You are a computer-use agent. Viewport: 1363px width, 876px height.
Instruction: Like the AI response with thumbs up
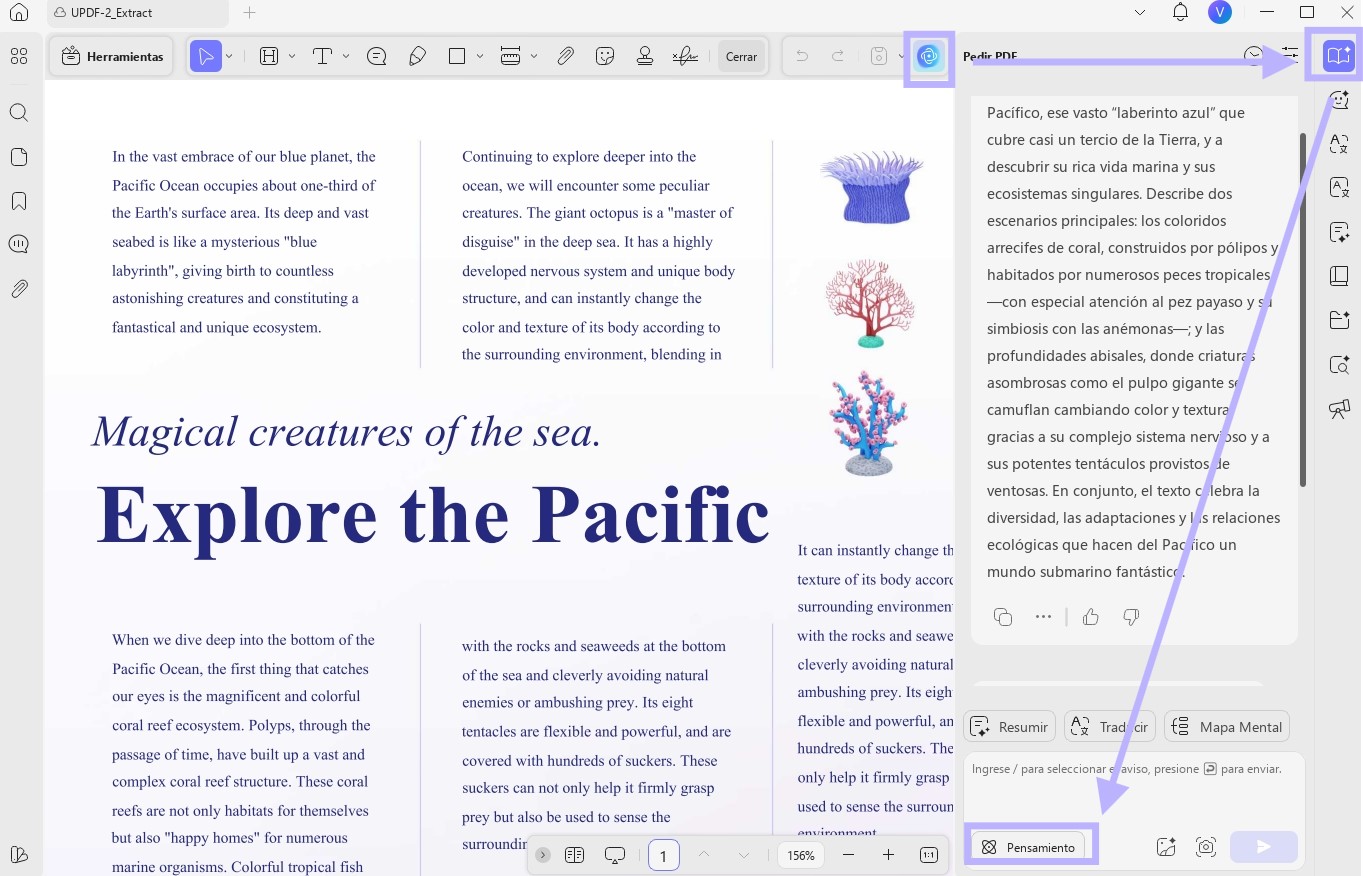click(1091, 617)
